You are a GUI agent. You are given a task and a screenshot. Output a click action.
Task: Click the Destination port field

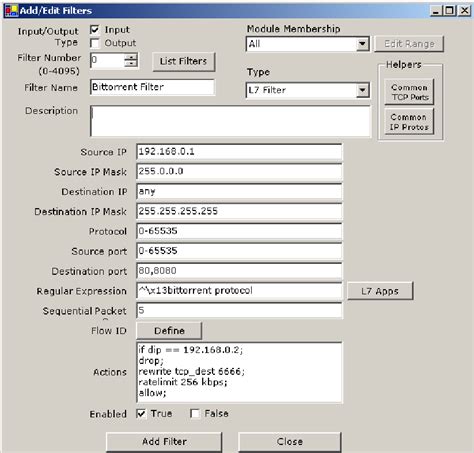239,271
